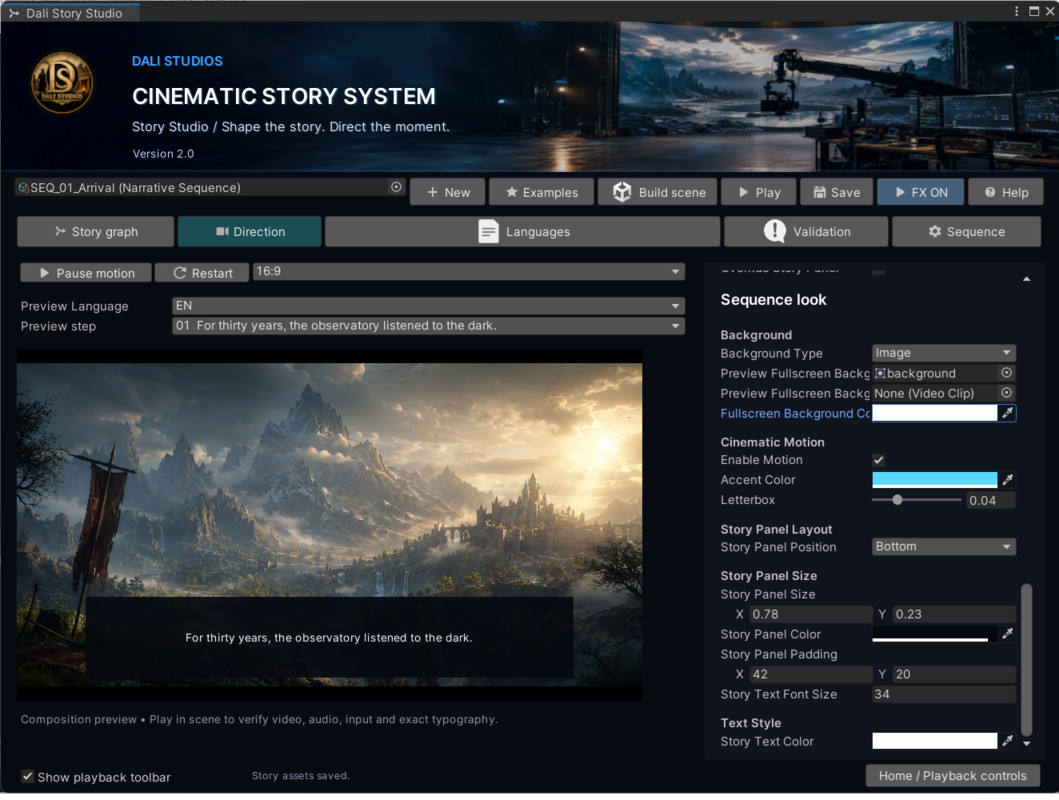Click the Fullscreen Background Color label
The width and height of the screenshot is (1059, 800).
coord(795,413)
